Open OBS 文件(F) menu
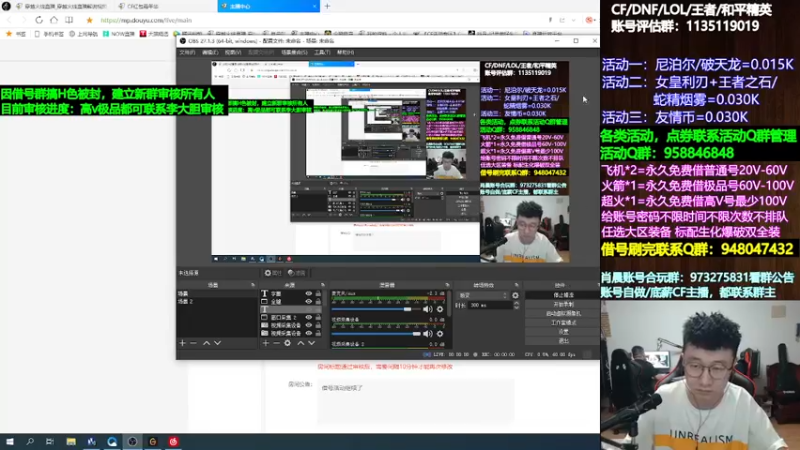 (187, 53)
